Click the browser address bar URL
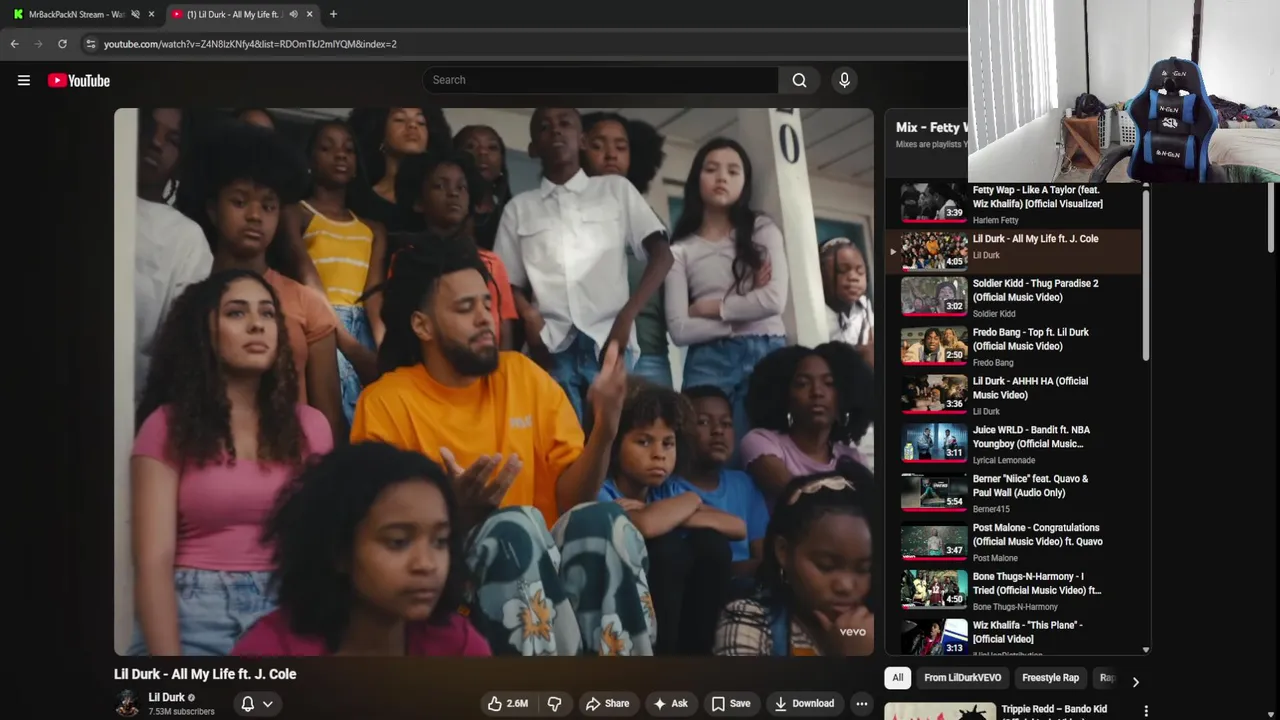Image resolution: width=1280 pixels, height=720 pixels. pyautogui.click(x=250, y=44)
